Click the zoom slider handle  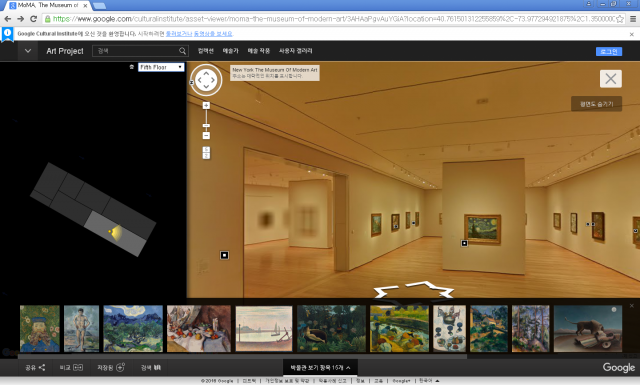(206, 125)
